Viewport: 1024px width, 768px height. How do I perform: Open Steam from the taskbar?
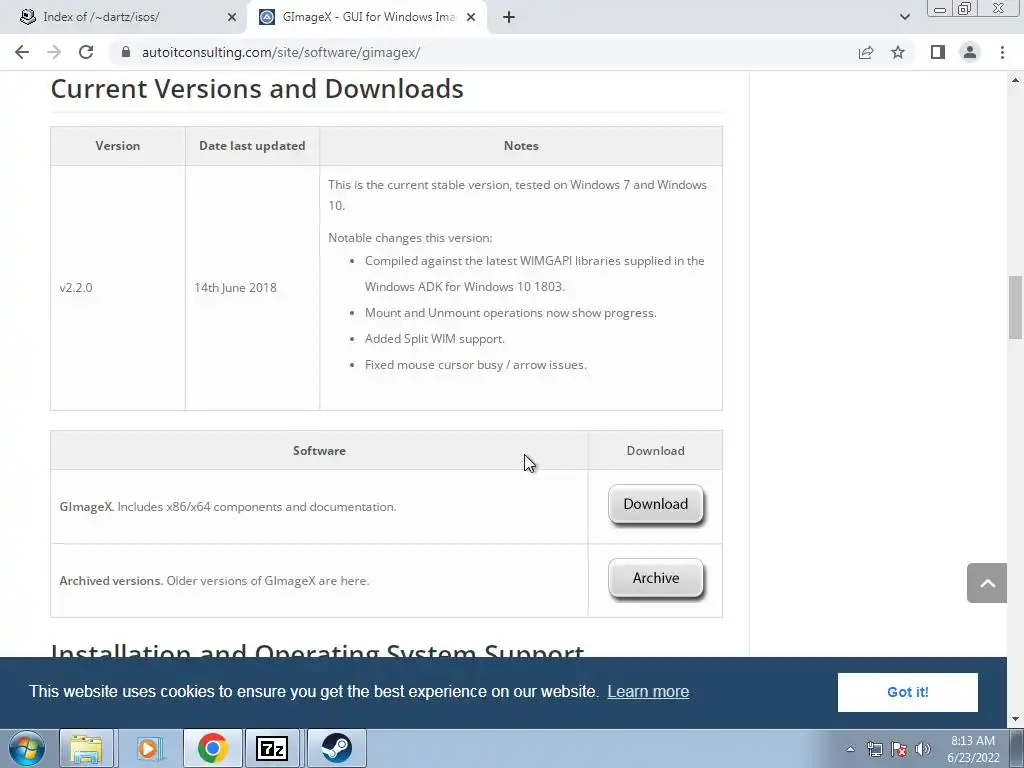click(336, 748)
